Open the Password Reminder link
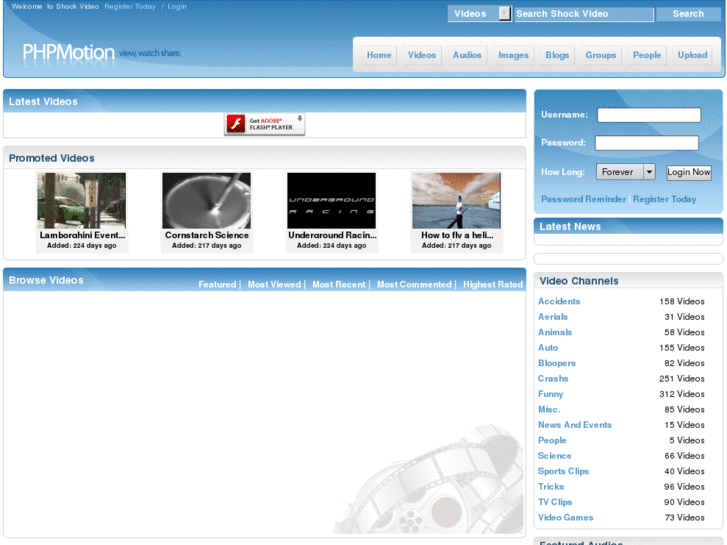 (583, 199)
